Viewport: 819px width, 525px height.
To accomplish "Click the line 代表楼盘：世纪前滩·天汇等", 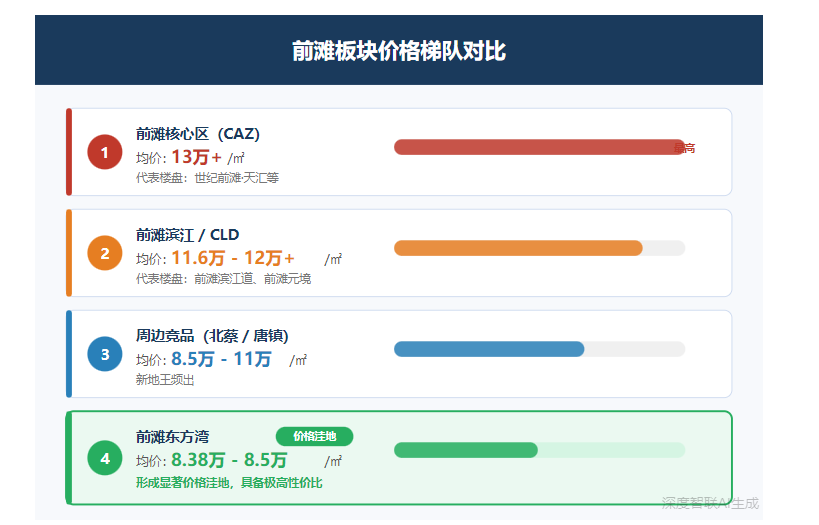I will click(207, 178).
